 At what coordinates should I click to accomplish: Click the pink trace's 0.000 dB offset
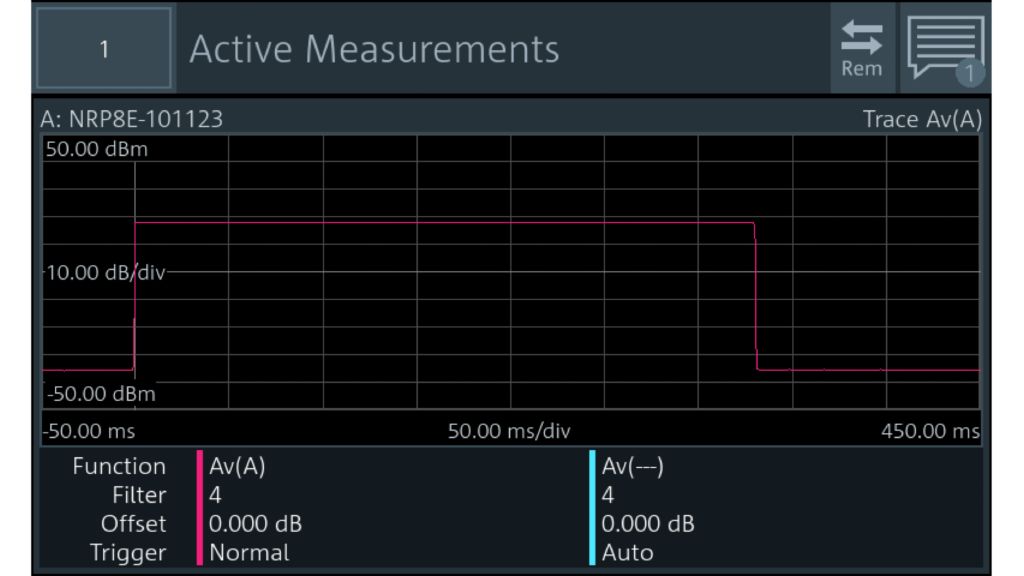(255, 524)
